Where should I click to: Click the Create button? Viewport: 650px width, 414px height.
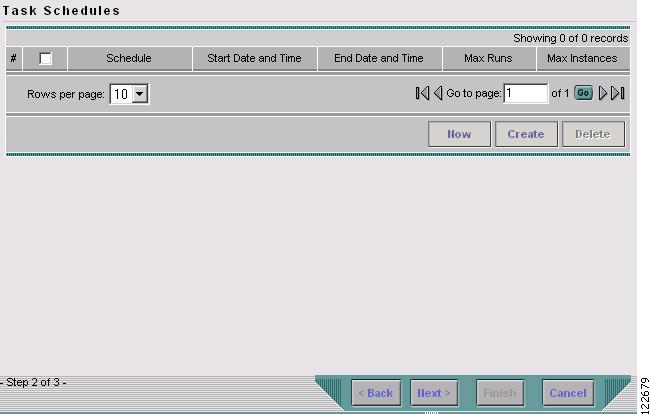[526, 134]
